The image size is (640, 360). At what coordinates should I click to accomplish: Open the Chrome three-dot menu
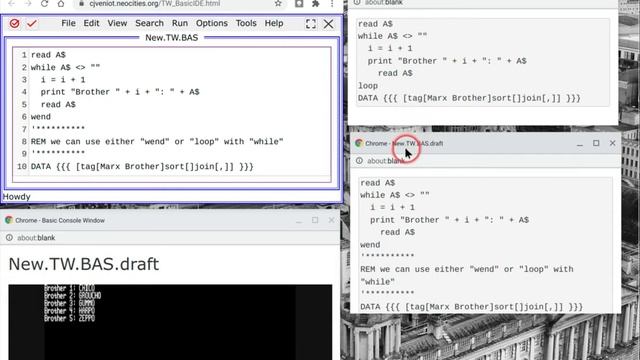(332, 3)
